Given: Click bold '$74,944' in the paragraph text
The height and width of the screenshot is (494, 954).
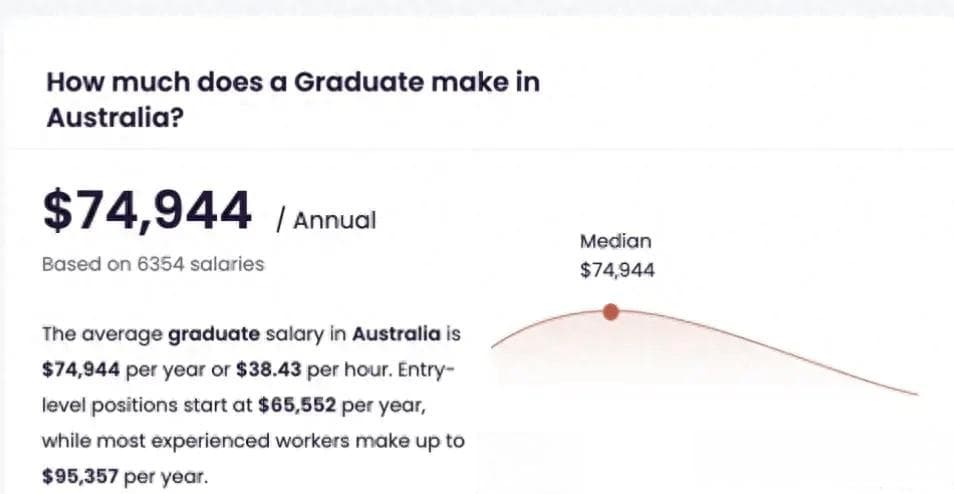Looking at the screenshot, I should [x=81, y=370].
